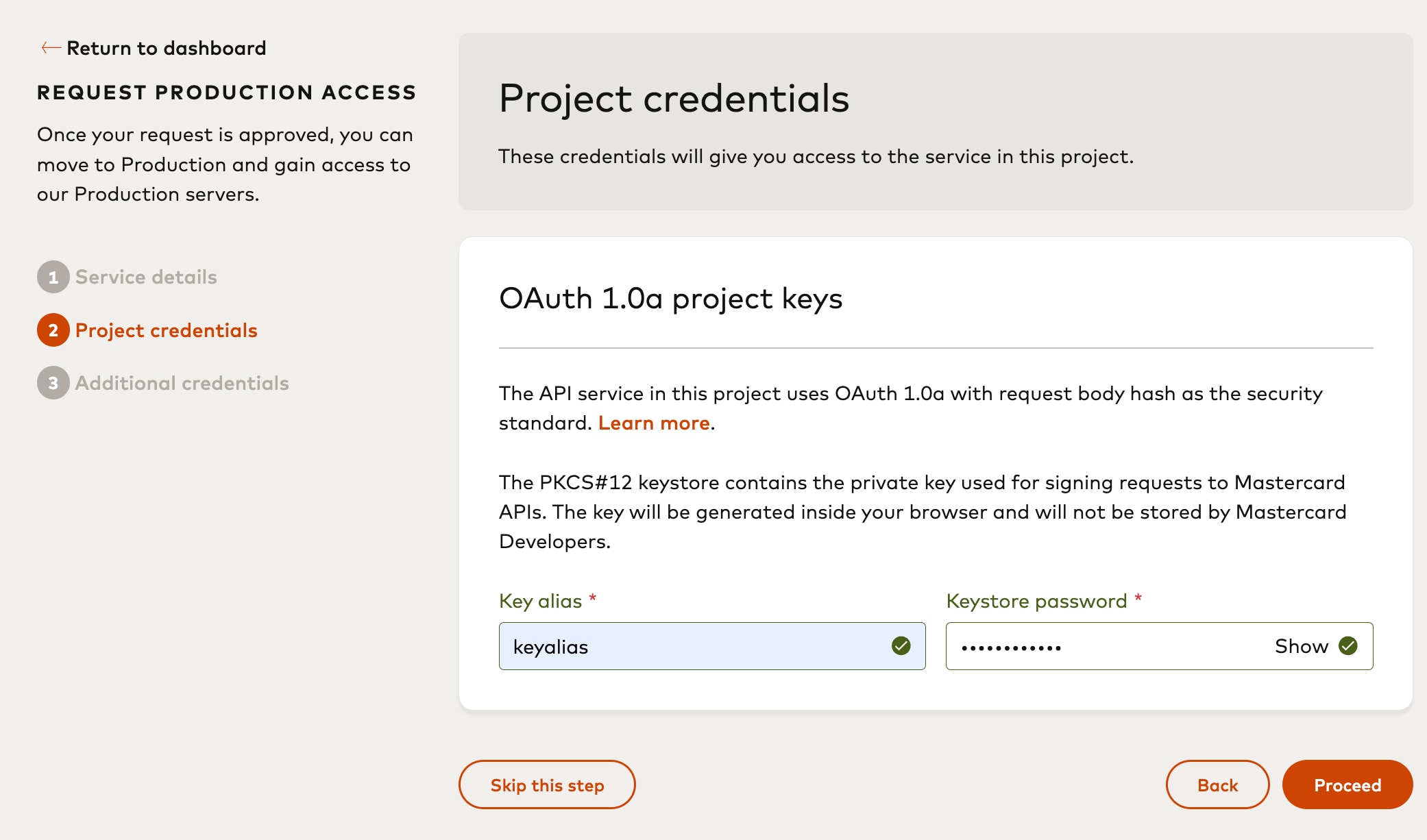The width and height of the screenshot is (1427, 840).
Task: Click the green checkmark in Key alias field
Action: click(901, 646)
